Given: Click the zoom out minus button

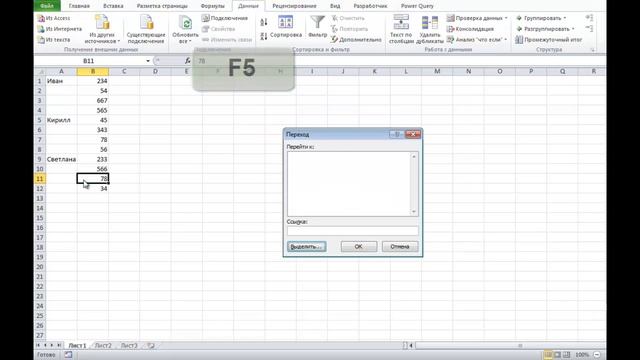Looking at the screenshot, I should click(597, 355).
